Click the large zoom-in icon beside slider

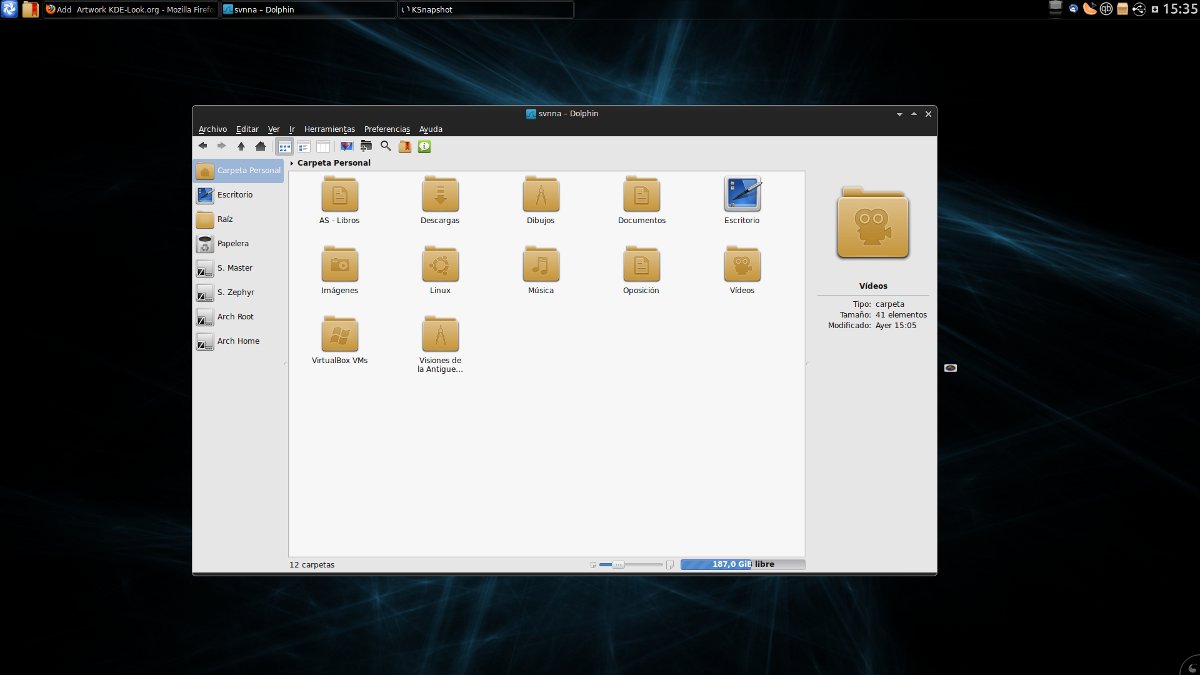click(670, 565)
